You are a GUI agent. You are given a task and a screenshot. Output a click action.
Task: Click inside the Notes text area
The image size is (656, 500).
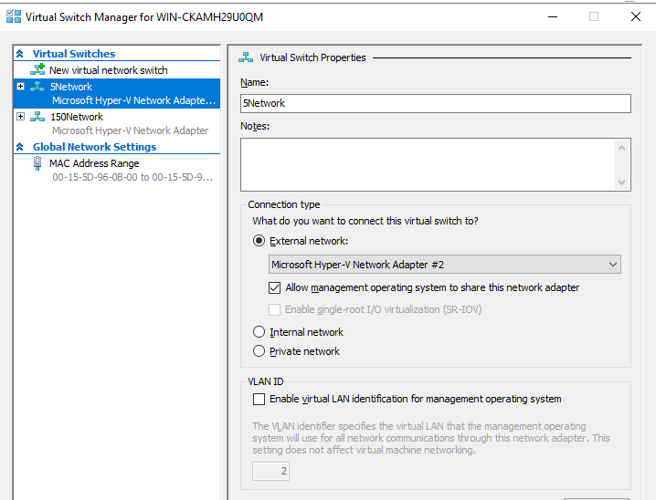(x=428, y=165)
